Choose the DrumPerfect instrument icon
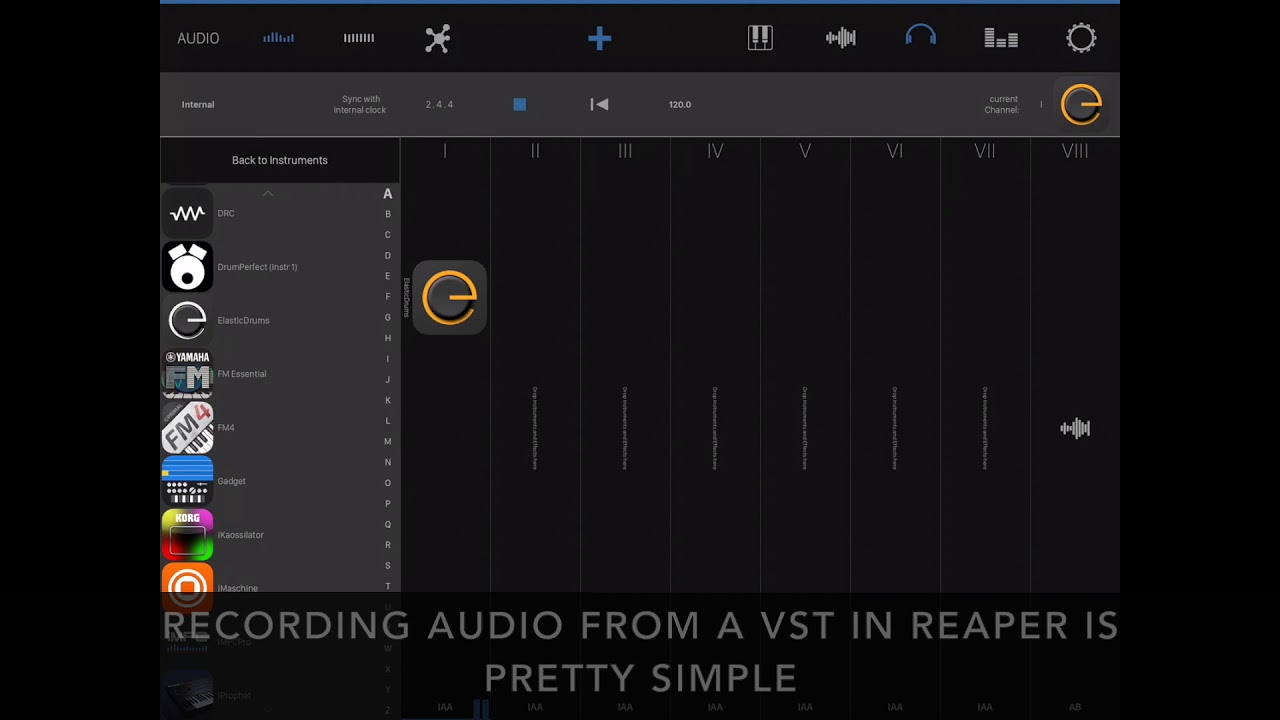This screenshot has width=1280, height=720. tap(187, 267)
